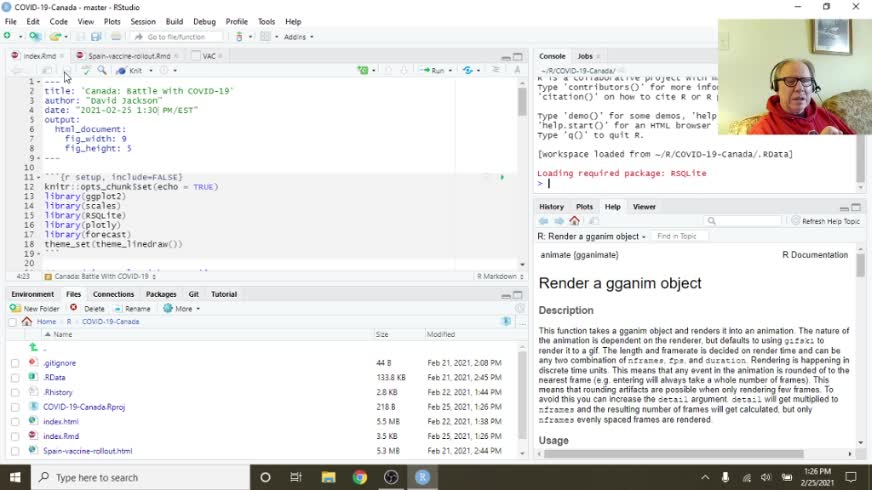Viewport: 872px width, 490px height.
Task: Print the current file
Action: click(116, 37)
